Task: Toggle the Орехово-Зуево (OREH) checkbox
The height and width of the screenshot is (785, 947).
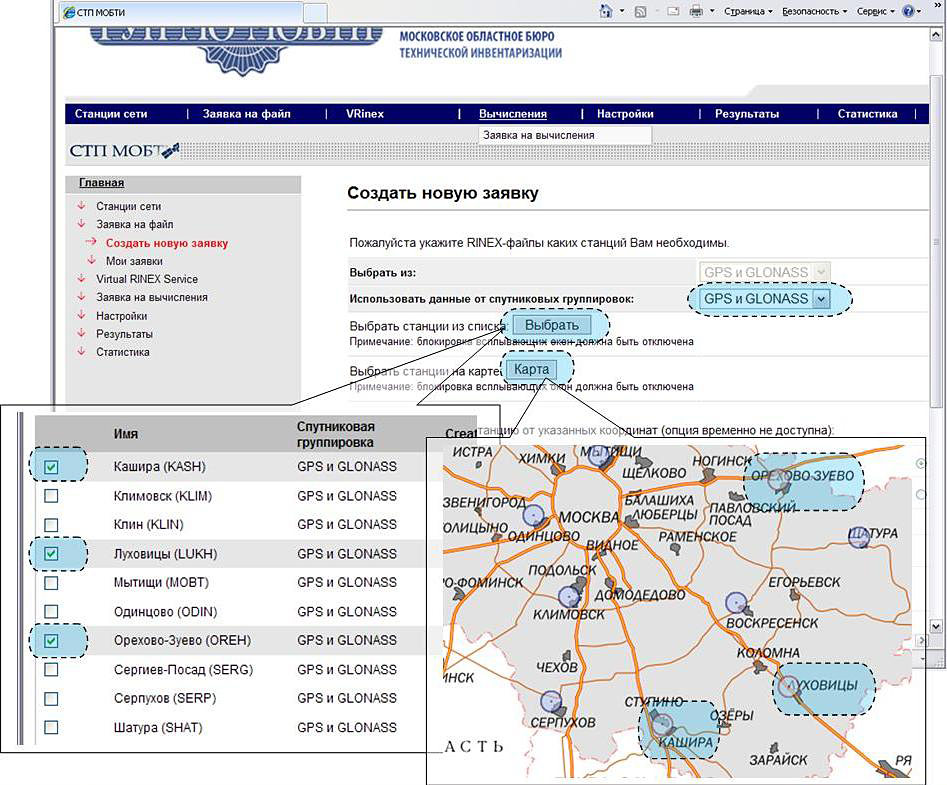Action: tap(51, 641)
